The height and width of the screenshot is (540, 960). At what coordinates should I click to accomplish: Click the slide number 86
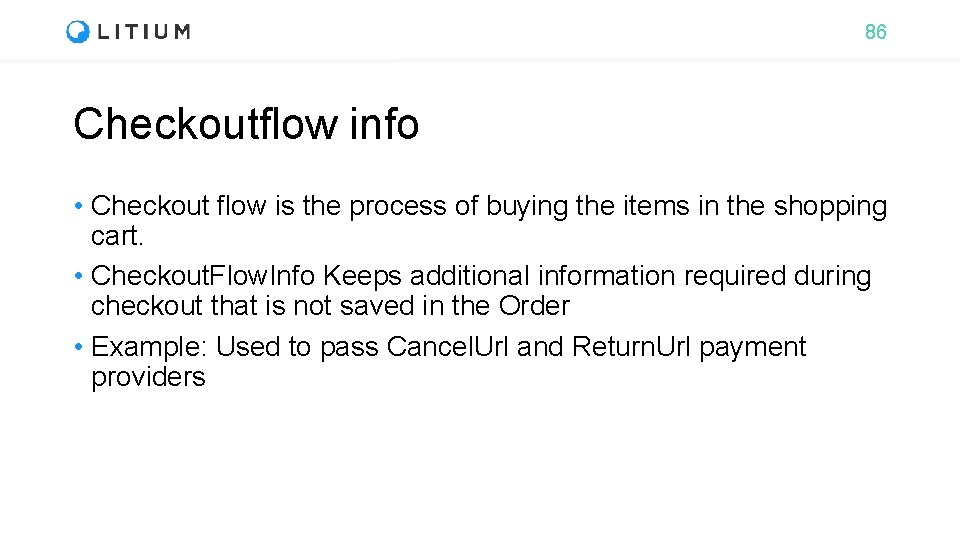pyautogui.click(x=875, y=32)
